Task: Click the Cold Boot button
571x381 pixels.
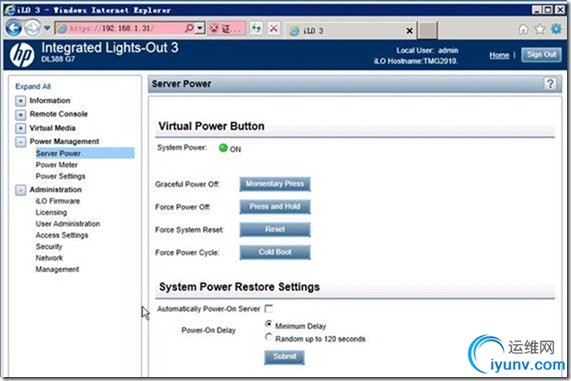Action: pyautogui.click(x=275, y=252)
